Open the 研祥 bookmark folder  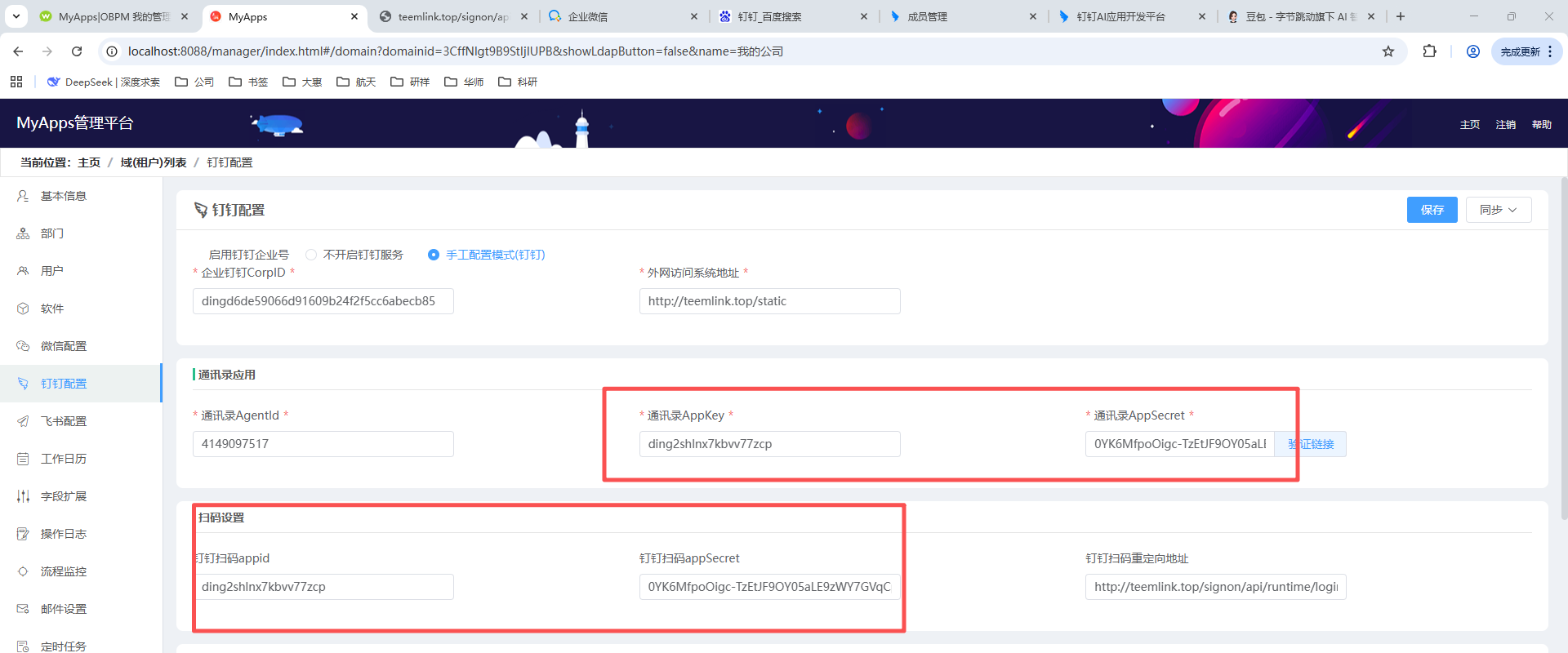(410, 82)
